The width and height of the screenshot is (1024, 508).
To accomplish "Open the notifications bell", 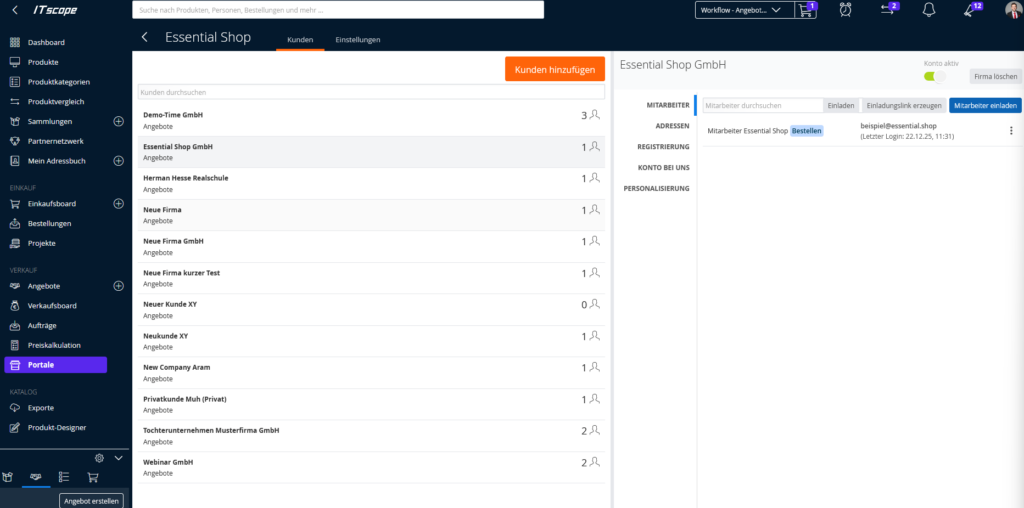I will click(928, 10).
